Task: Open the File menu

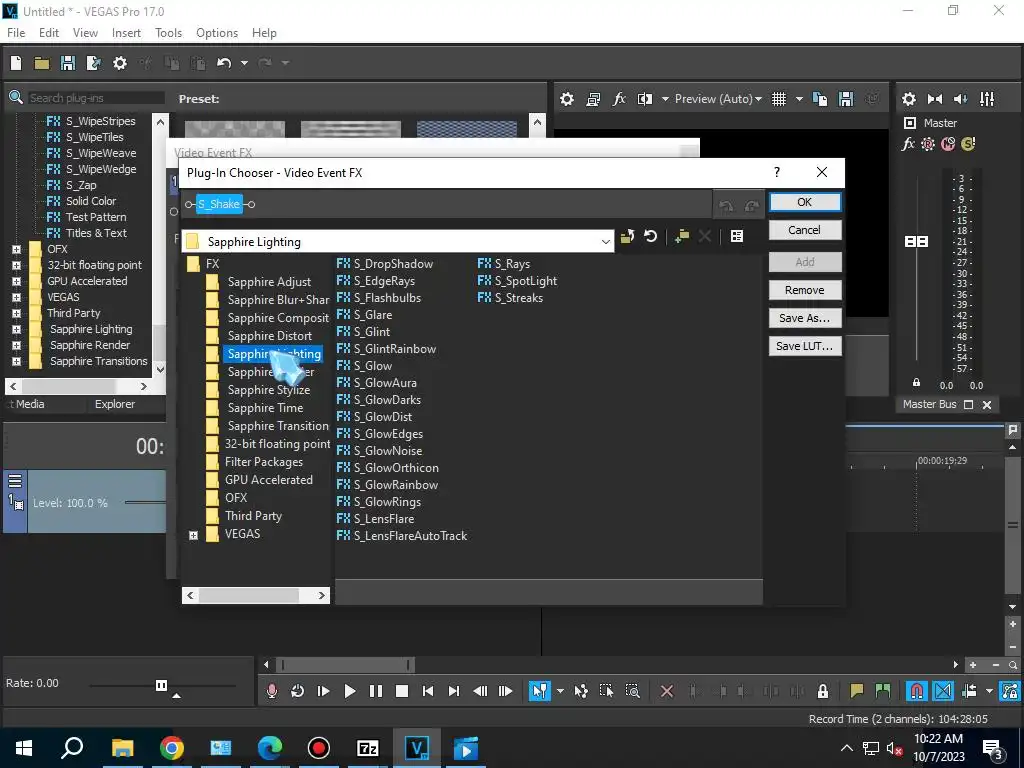Action: [x=16, y=33]
